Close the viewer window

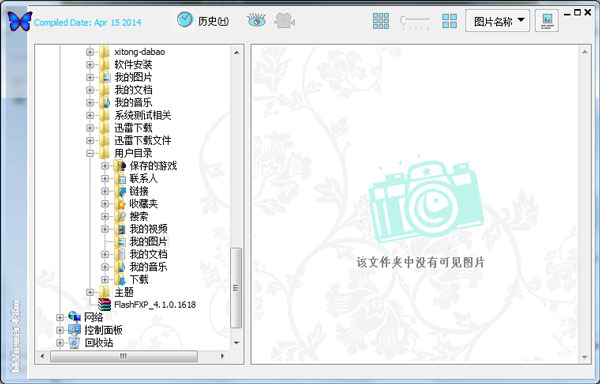tap(588, 13)
